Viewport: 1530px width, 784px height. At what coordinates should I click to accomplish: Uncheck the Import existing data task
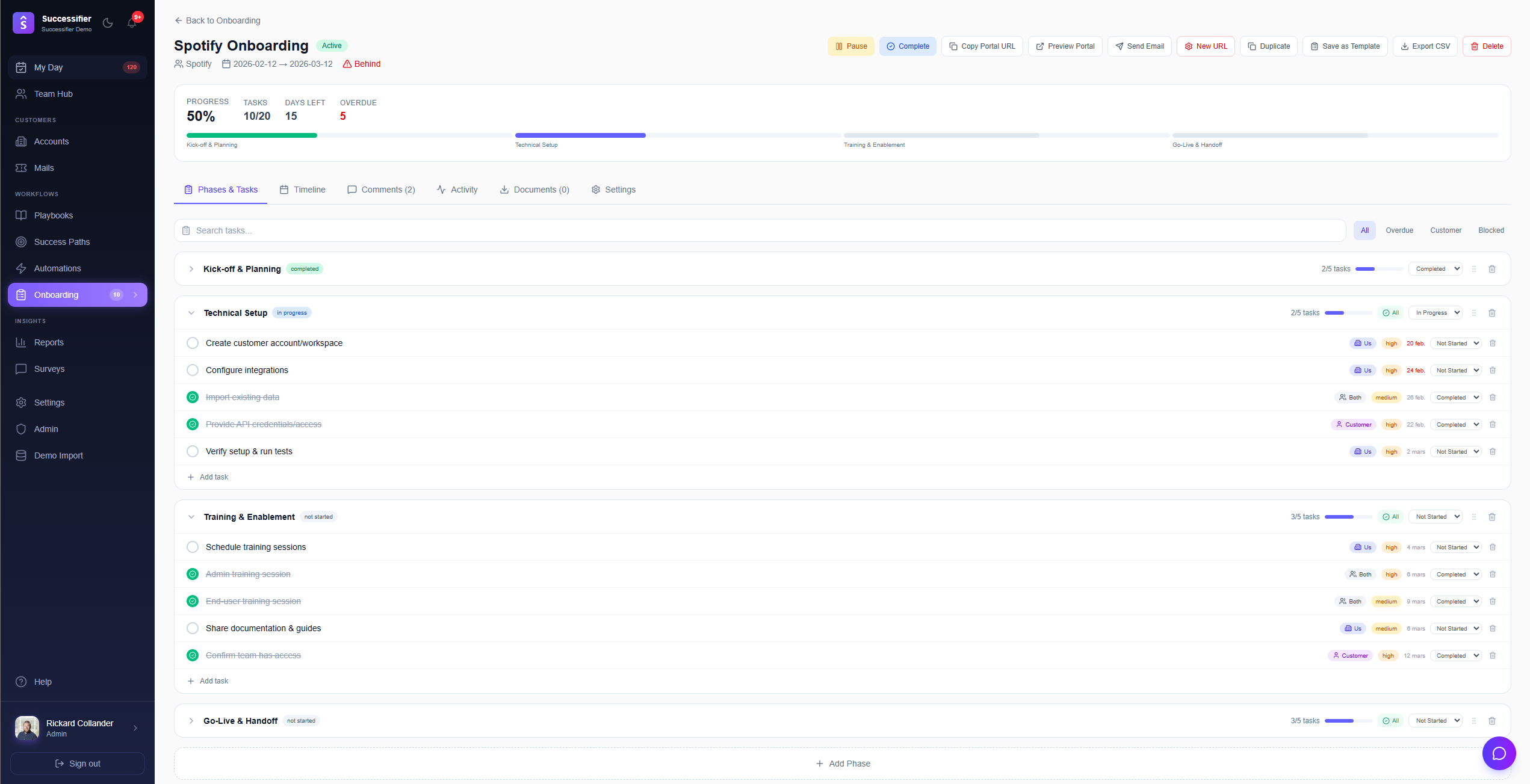pos(193,397)
